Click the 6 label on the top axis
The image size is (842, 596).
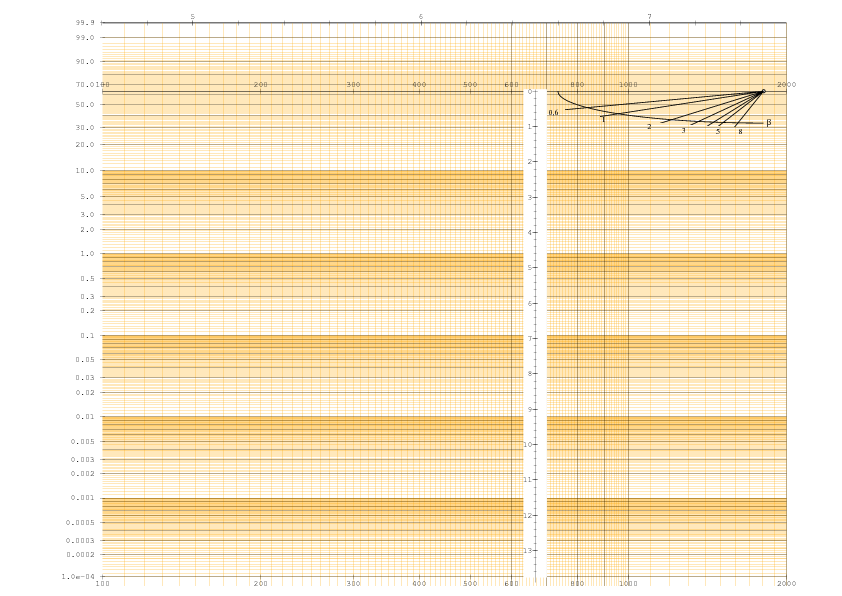click(x=421, y=16)
